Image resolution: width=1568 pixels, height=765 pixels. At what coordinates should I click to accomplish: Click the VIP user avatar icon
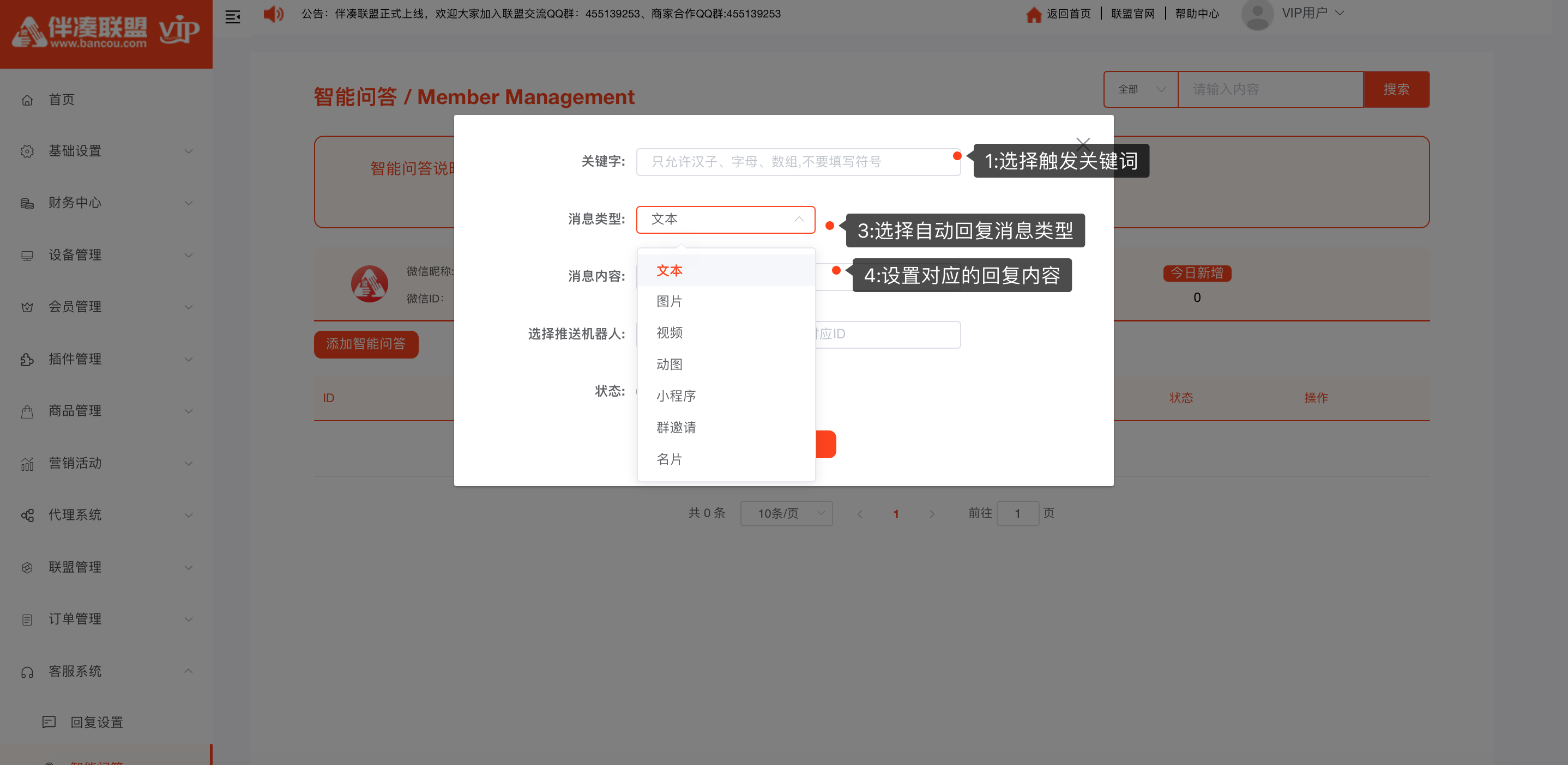[x=1257, y=14]
